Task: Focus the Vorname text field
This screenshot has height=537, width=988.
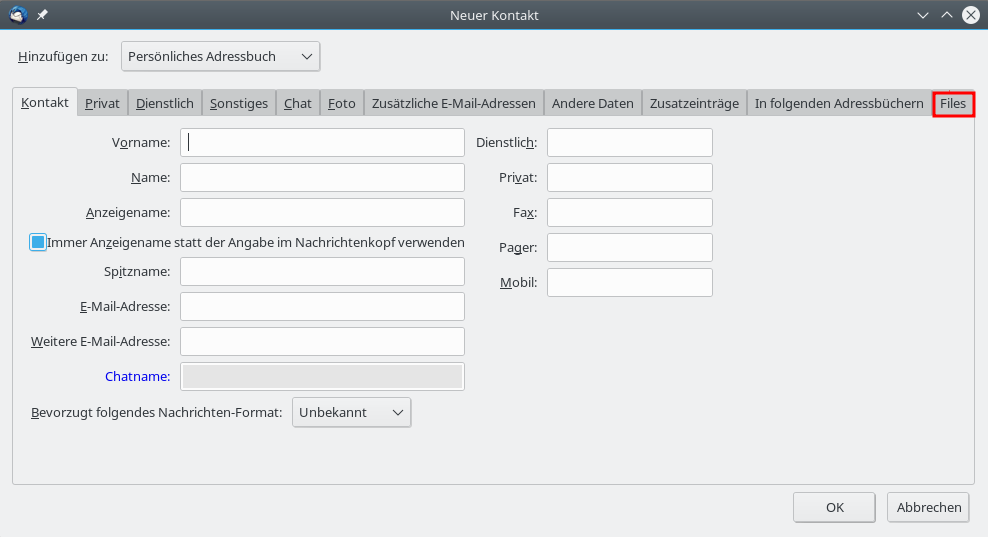Action: (322, 142)
